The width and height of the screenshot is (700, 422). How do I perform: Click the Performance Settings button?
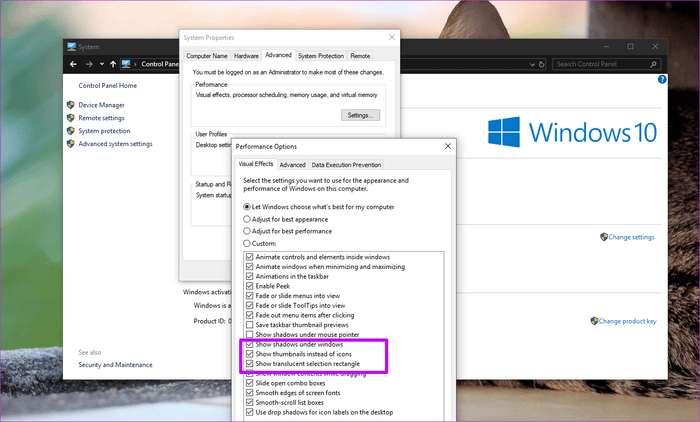[x=358, y=115]
